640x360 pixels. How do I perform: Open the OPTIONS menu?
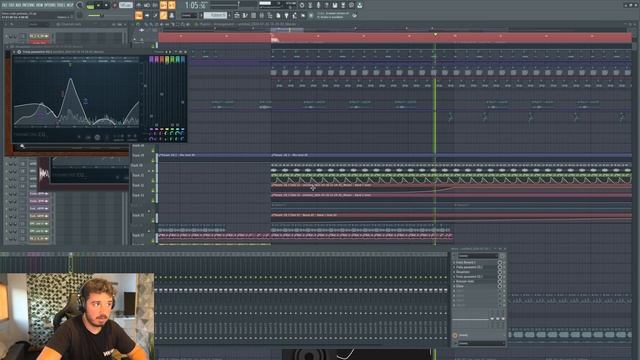tap(50, 5)
